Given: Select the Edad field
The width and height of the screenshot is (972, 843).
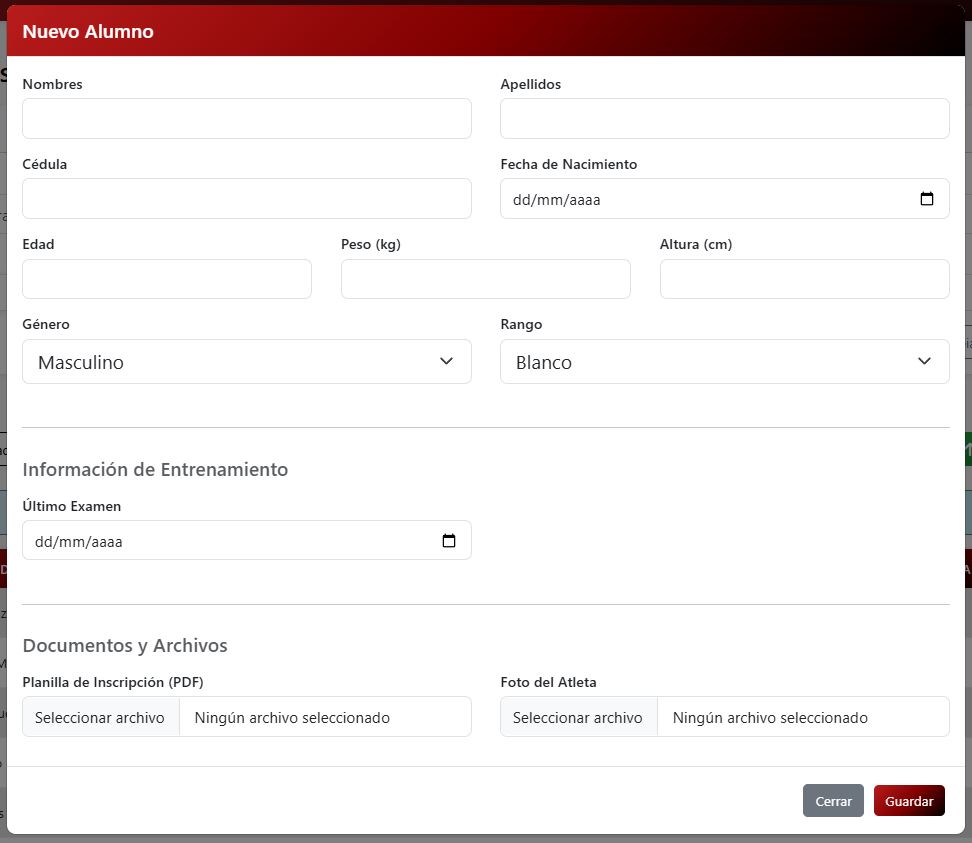Looking at the screenshot, I should click(166, 279).
